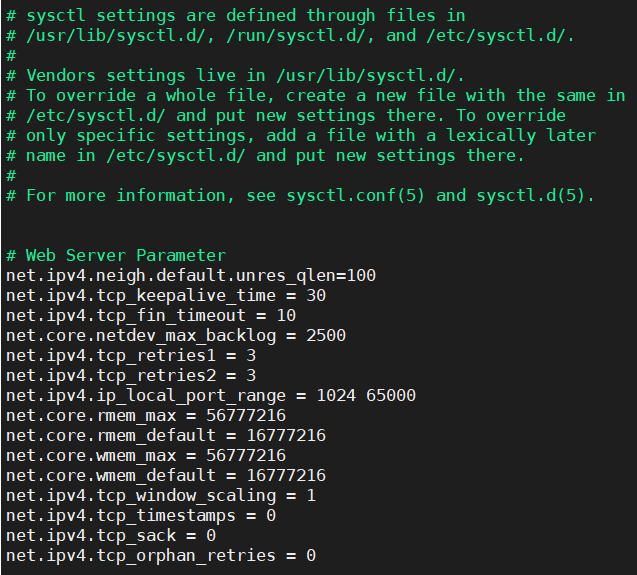
Task: Click the net.ipv4.neigh.default.unres_qlen=100 line
Action: [x=191, y=276]
